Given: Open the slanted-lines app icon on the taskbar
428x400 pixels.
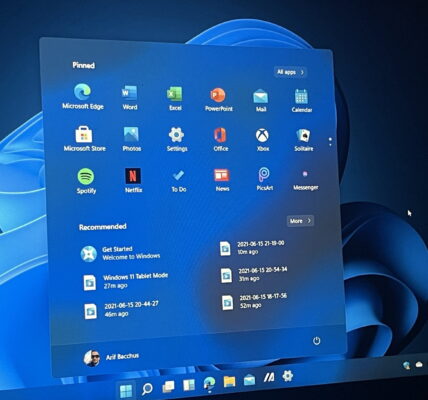Looking at the screenshot, I should point(269,378).
